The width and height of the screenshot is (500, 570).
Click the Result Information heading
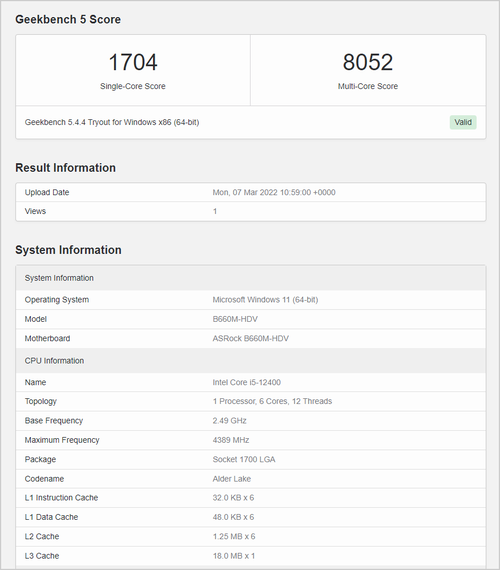(x=65, y=168)
